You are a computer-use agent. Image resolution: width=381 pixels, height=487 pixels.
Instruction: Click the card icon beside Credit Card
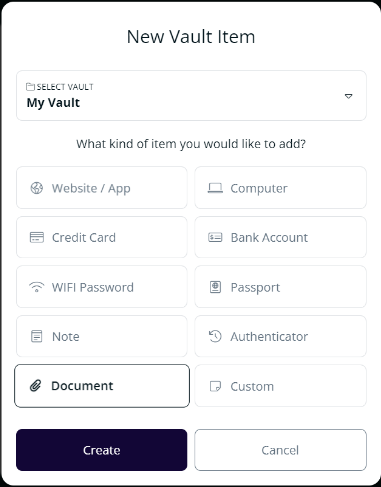[x=37, y=238]
